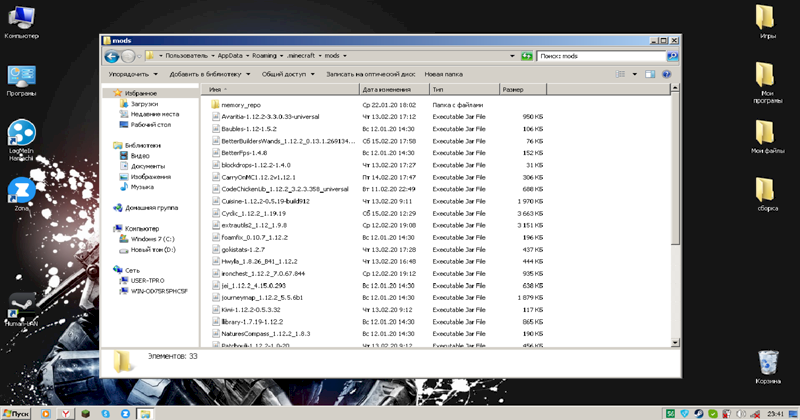Click Записать на оптический диск
The width and height of the screenshot is (800, 420).
[370, 74]
